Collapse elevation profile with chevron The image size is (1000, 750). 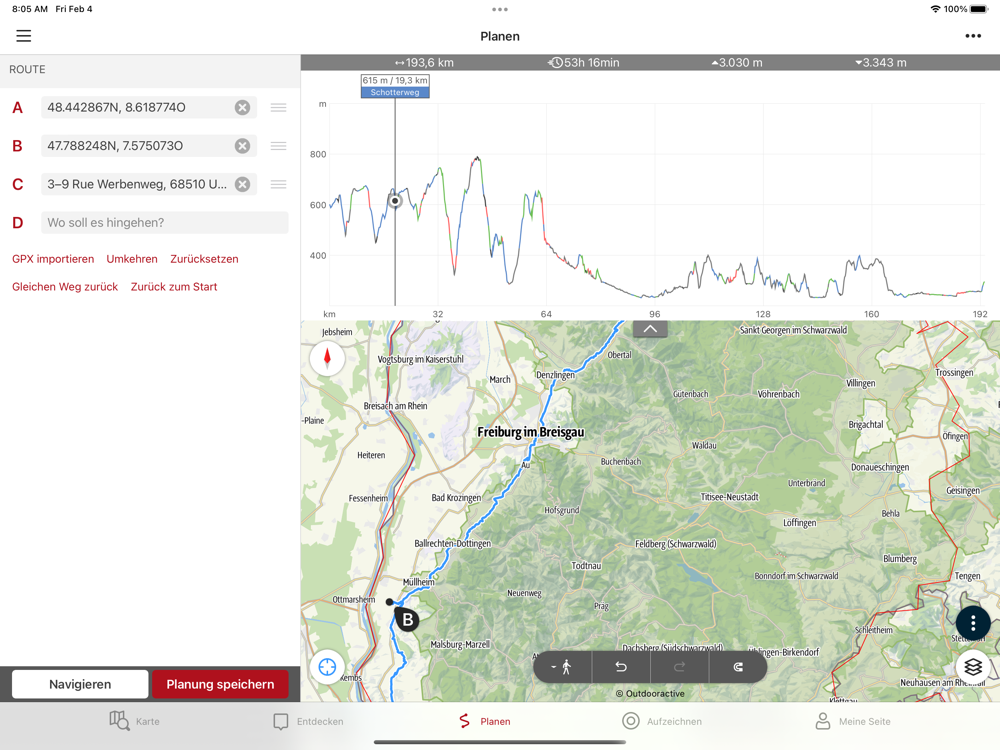650,329
